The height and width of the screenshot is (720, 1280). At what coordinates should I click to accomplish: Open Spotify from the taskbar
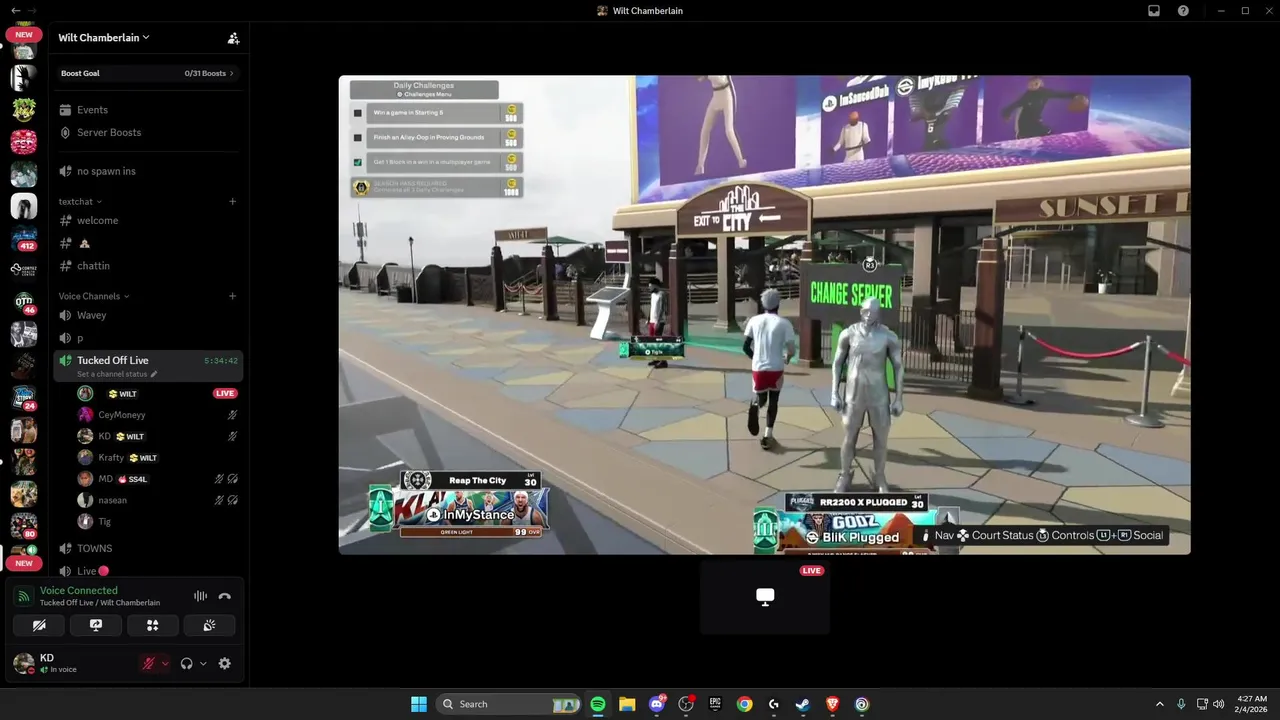tap(598, 704)
